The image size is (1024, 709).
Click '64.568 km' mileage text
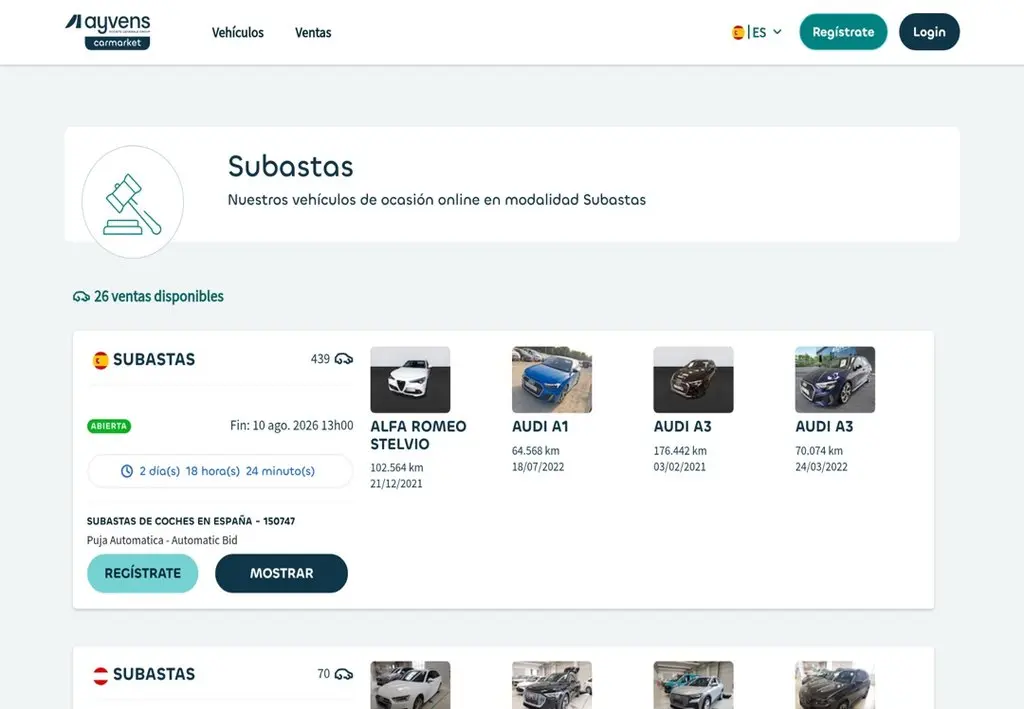tap(536, 450)
